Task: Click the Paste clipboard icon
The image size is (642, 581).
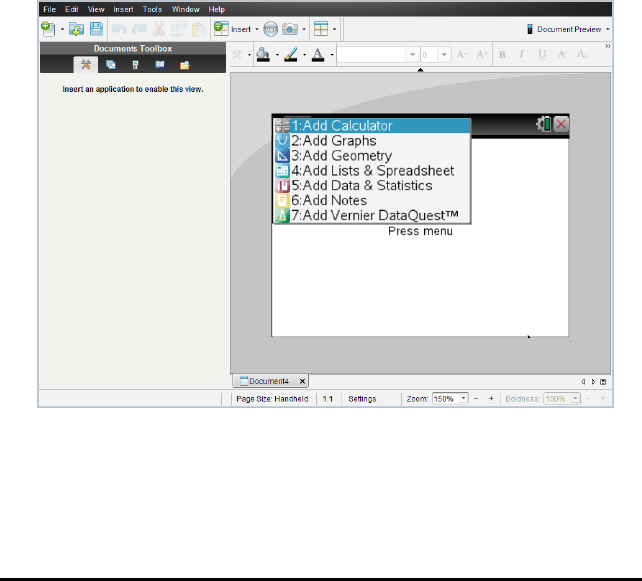Action: (199, 29)
